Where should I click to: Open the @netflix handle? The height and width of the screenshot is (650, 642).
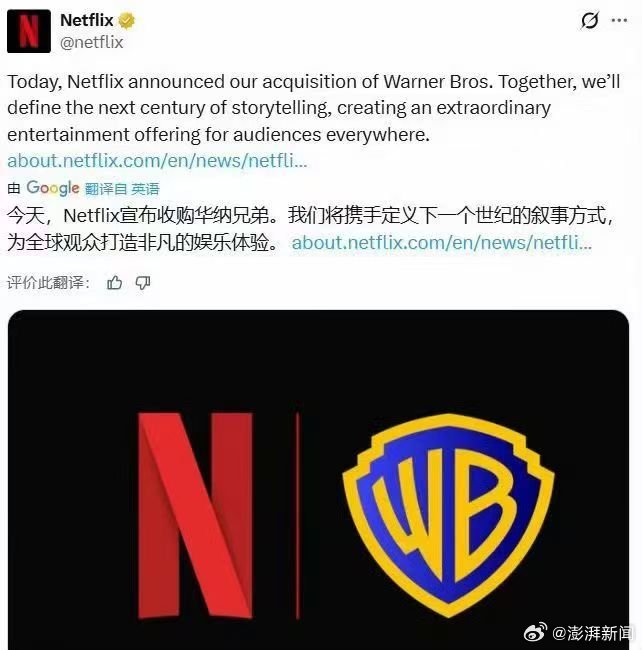pos(92,42)
